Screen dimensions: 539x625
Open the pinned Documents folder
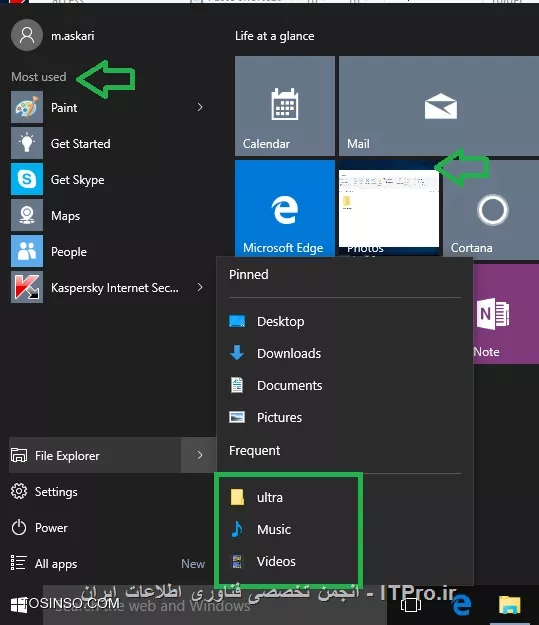click(x=345, y=385)
